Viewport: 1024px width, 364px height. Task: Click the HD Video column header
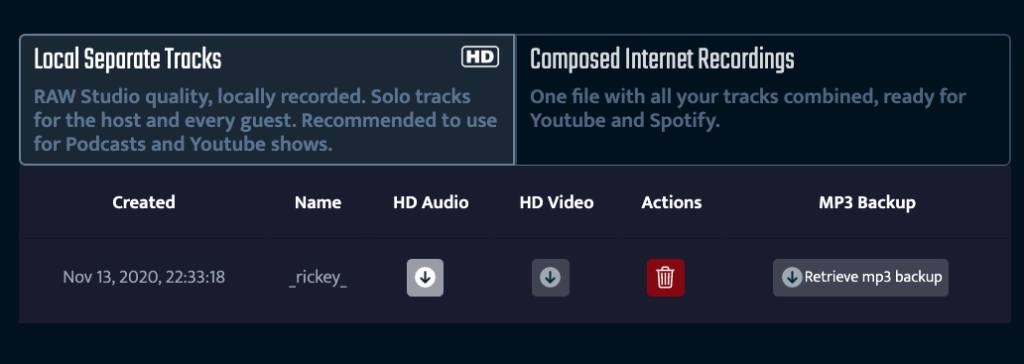[556, 203]
